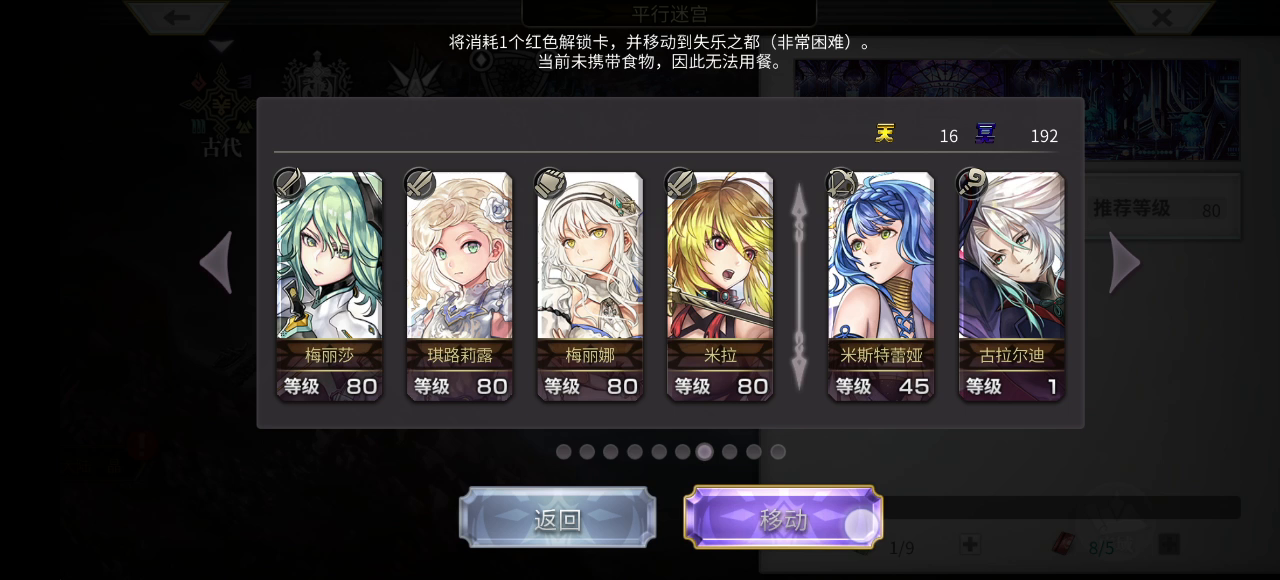Image resolution: width=1280 pixels, height=580 pixels.
Task: Click the vertical double-arrow divider between cards
Action: [799, 287]
